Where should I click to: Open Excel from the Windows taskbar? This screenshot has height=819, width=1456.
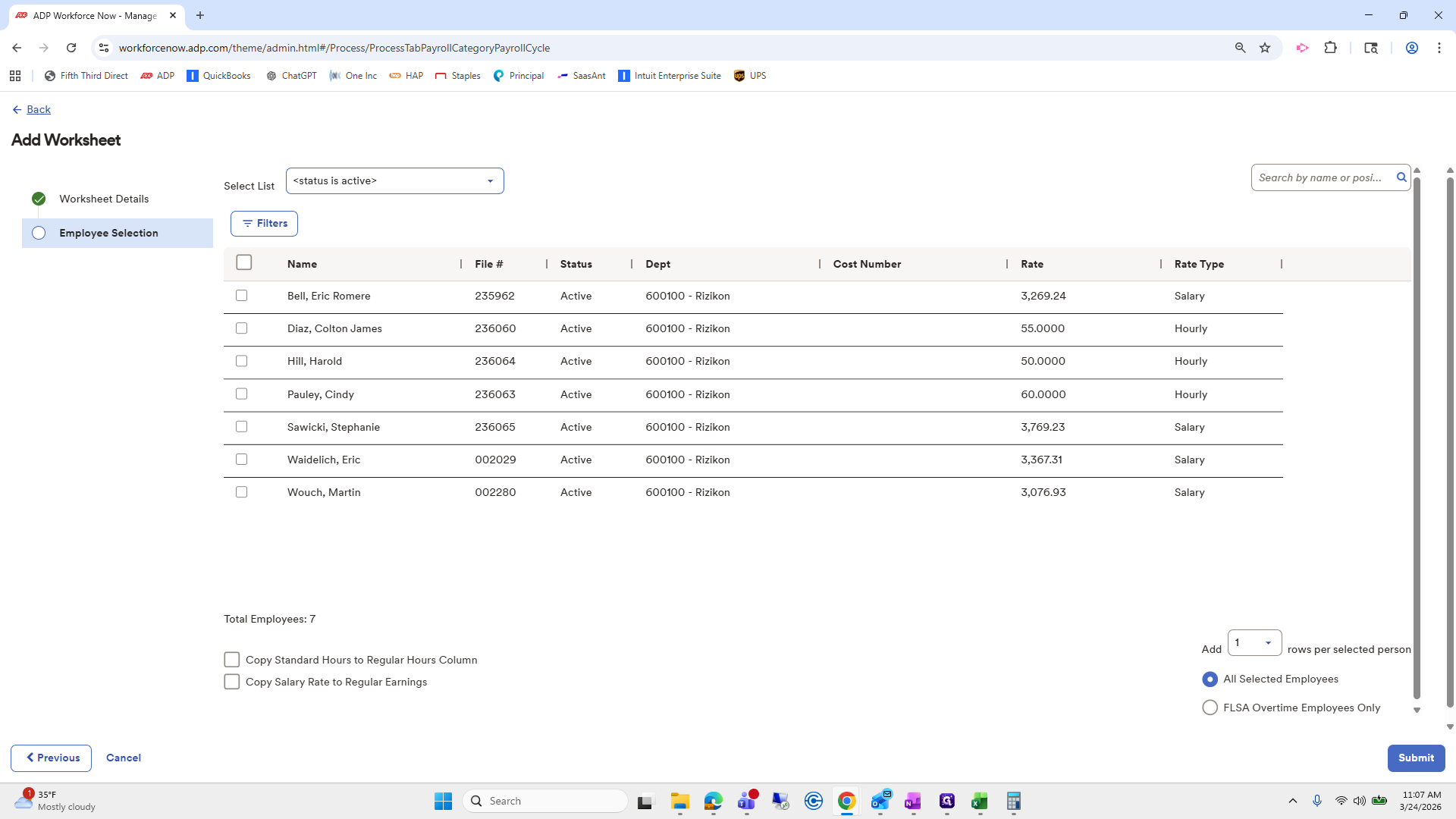tap(979, 801)
